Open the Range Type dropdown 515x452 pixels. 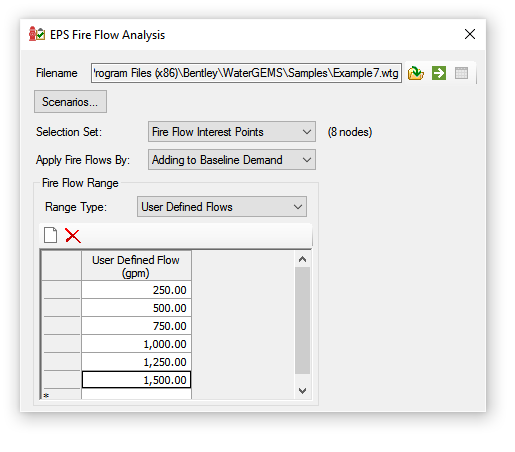pyautogui.click(x=222, y=207)
